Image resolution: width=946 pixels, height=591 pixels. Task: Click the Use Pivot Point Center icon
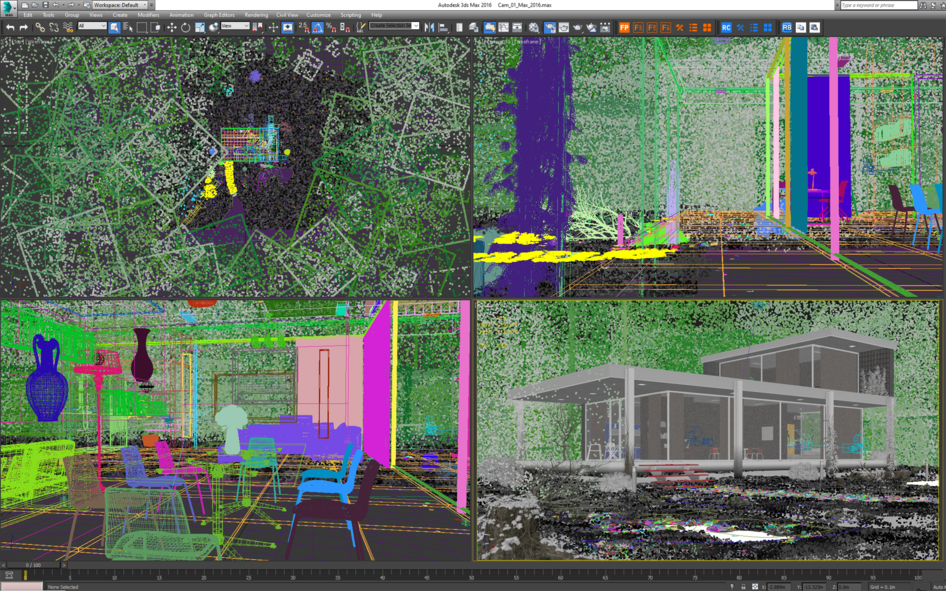(257, 27)
